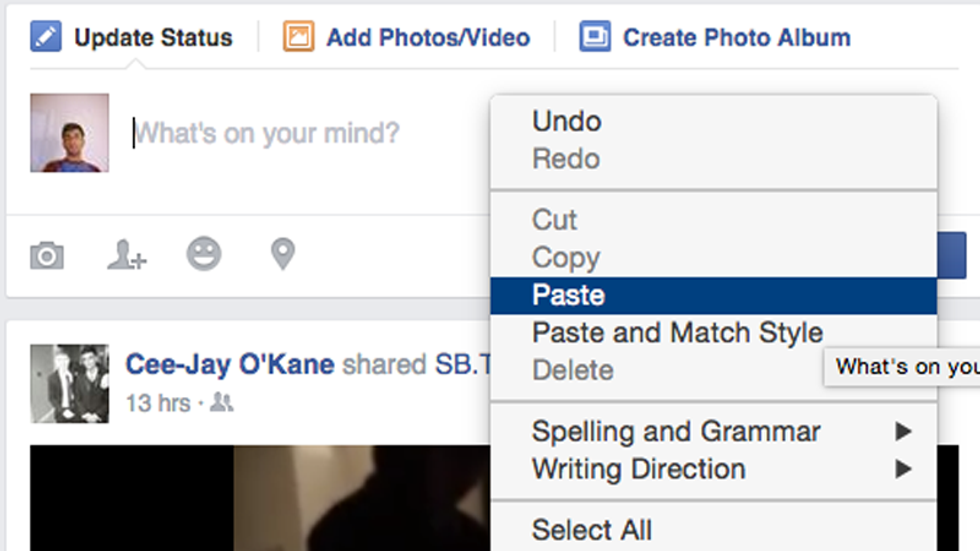Choose Select All from the context menu
The width and height of the screenshot is (980, 551).
click(x=592, y=529)
